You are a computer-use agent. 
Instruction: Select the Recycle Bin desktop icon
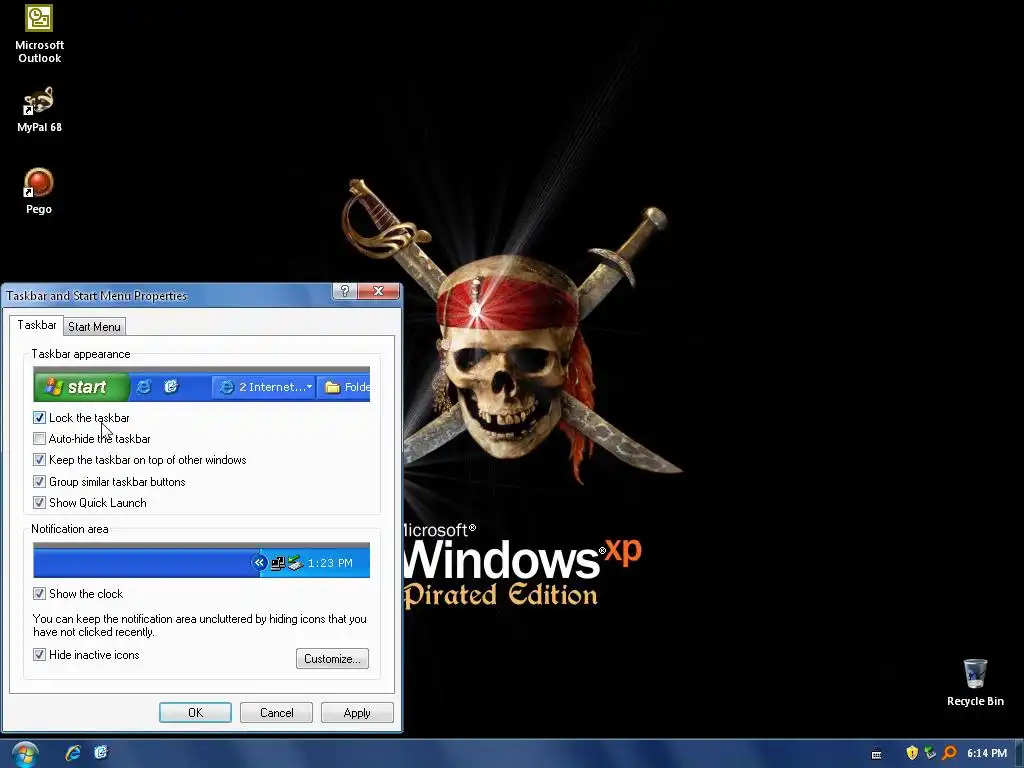click(975, 683)
